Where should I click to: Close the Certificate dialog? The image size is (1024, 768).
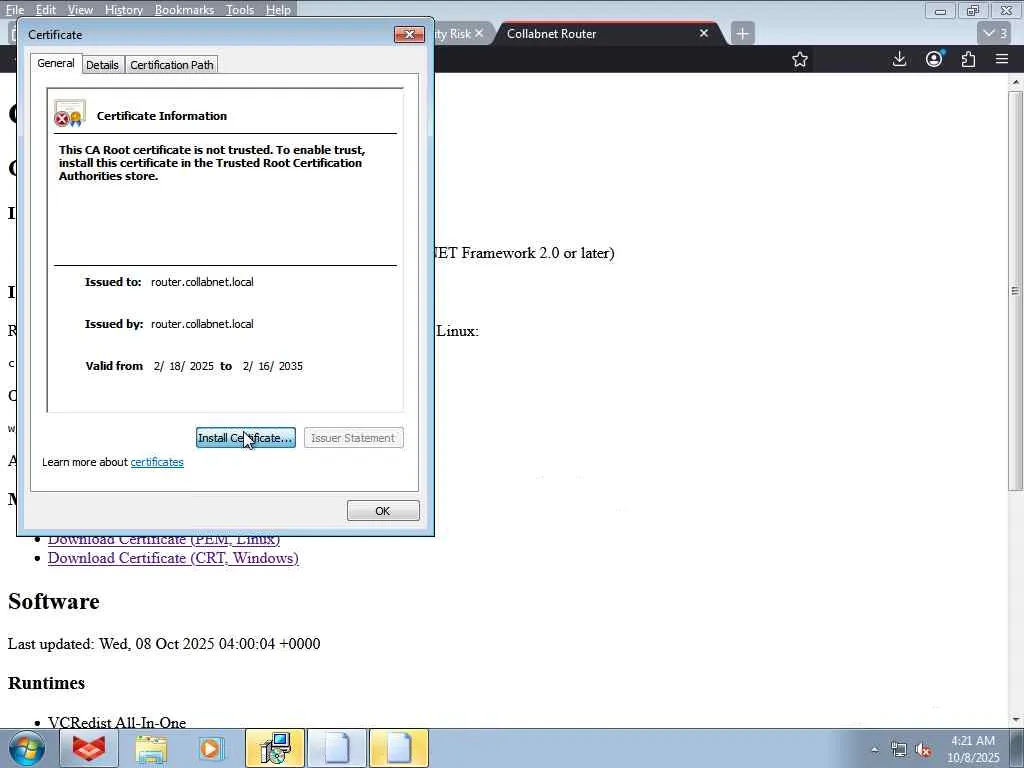[x=409, y=35]
